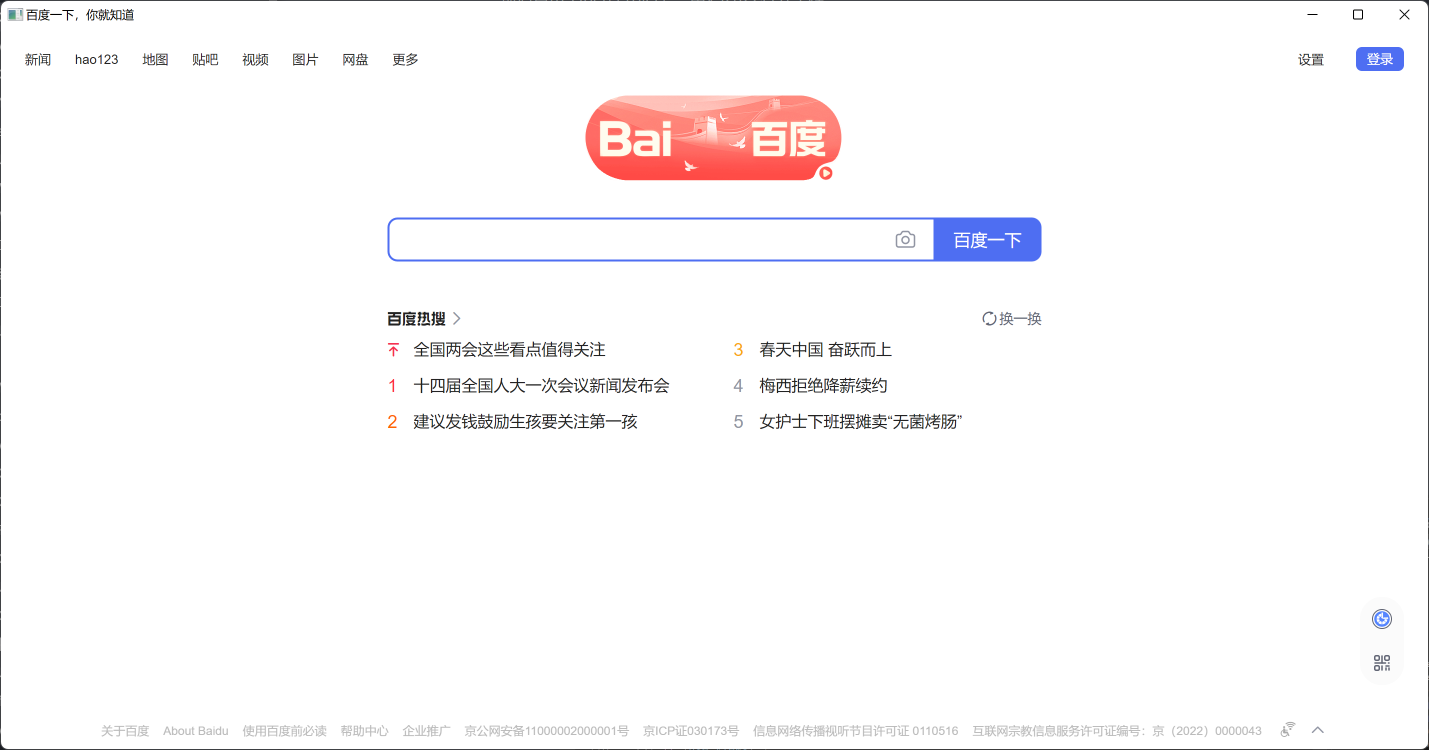1429x750 pixels.
Task: Click the blue 登录 button
Action: pyautogui.click(x=1379, y=60)
